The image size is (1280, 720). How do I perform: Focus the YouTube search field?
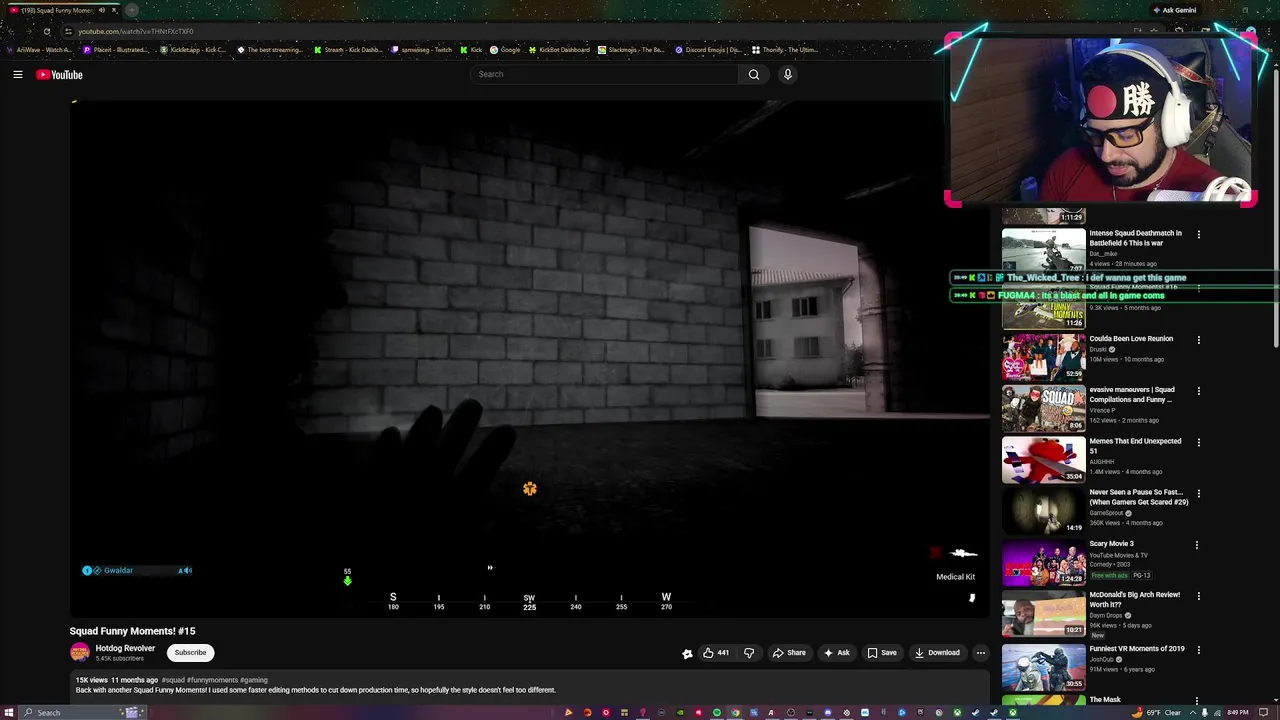(x=604, y=74)
